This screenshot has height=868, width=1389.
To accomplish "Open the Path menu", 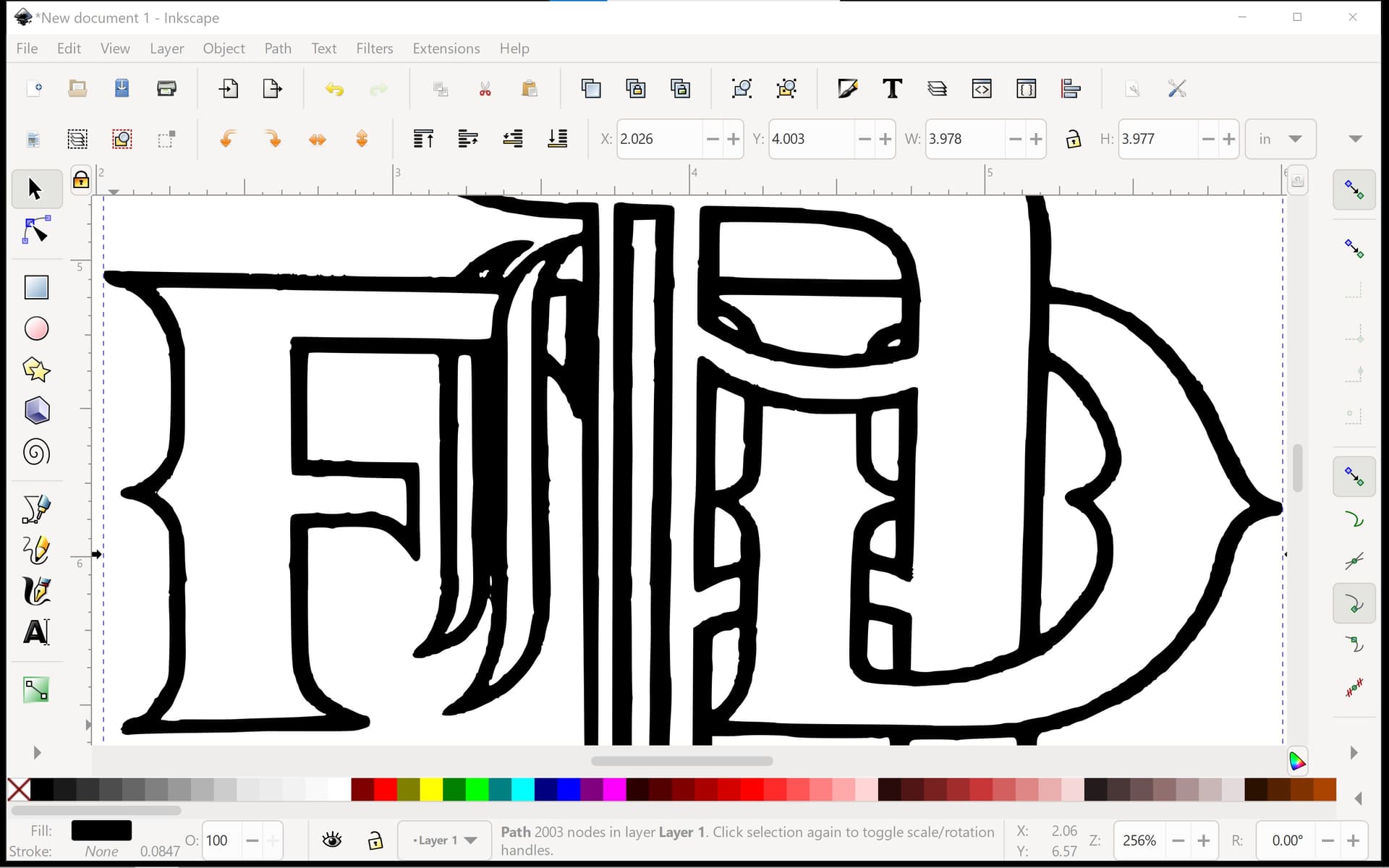I will click(278, 48).
